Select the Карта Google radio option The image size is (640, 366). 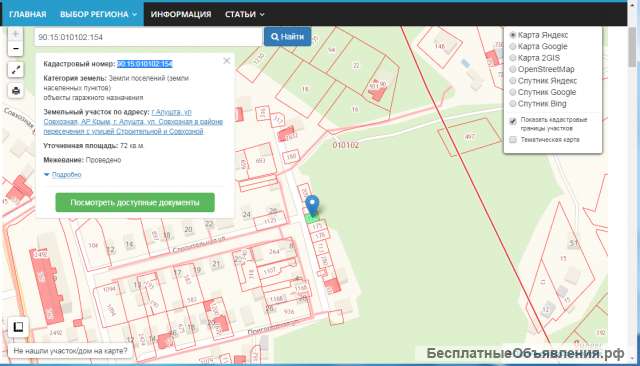[513, 47]
